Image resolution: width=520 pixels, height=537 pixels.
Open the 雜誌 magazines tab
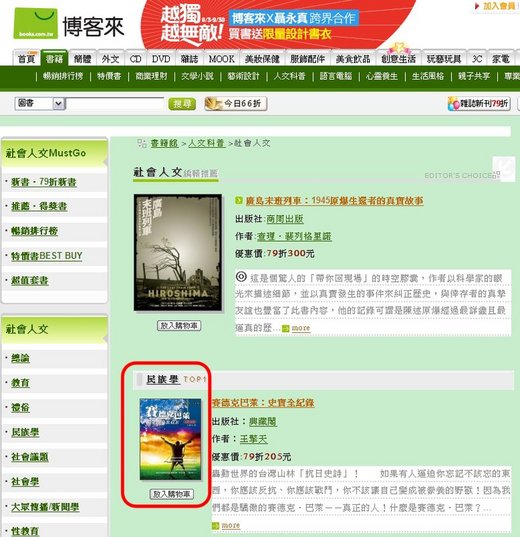[x=189, y=59]
